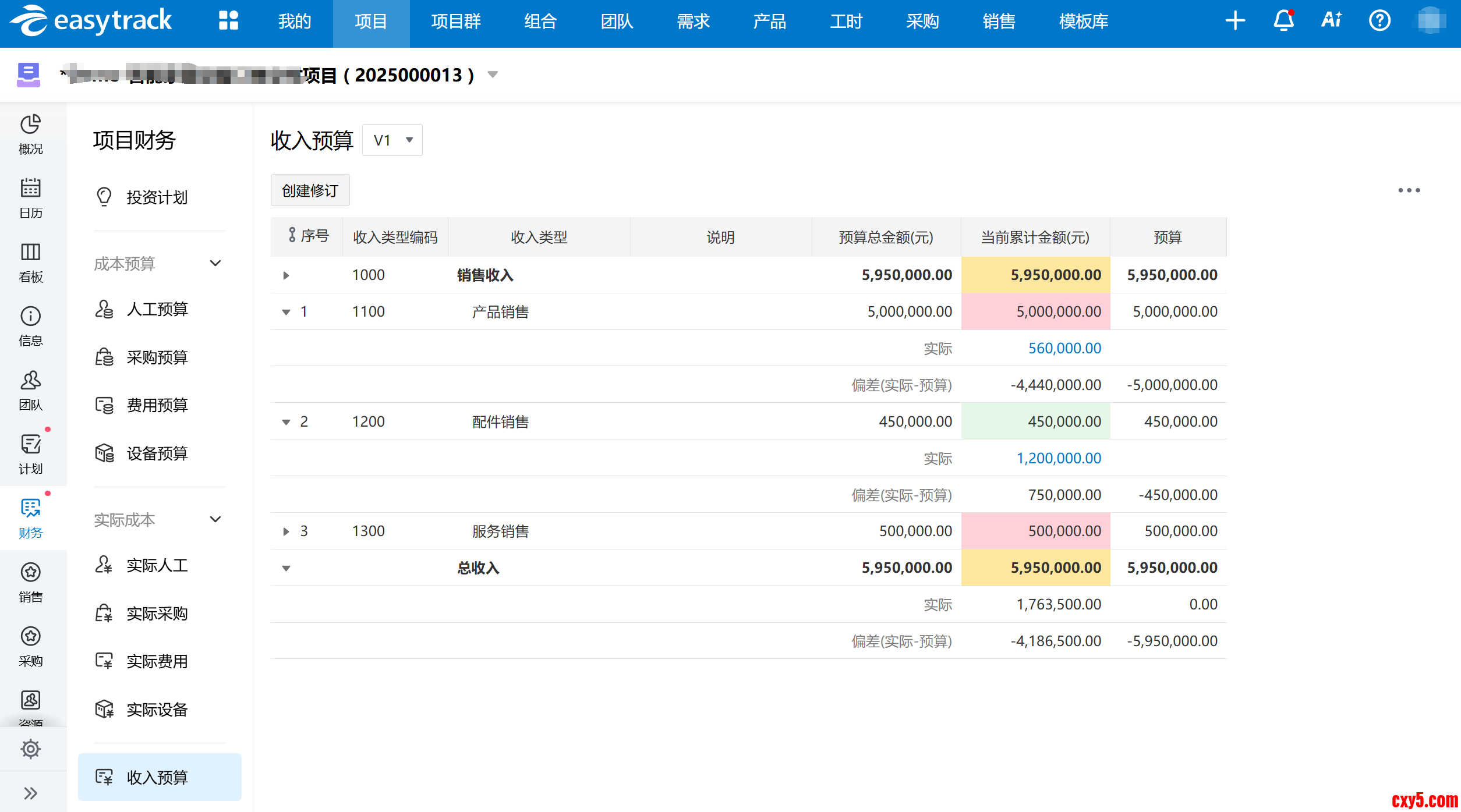Click the plus create icon

pos(1234,21)
